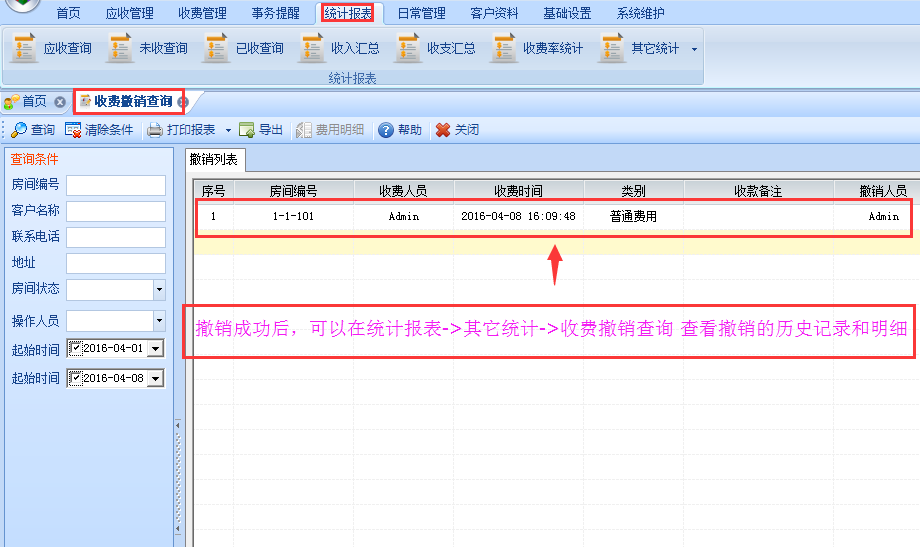Open the 应收查询 report icon

click(x=23, y=48)
